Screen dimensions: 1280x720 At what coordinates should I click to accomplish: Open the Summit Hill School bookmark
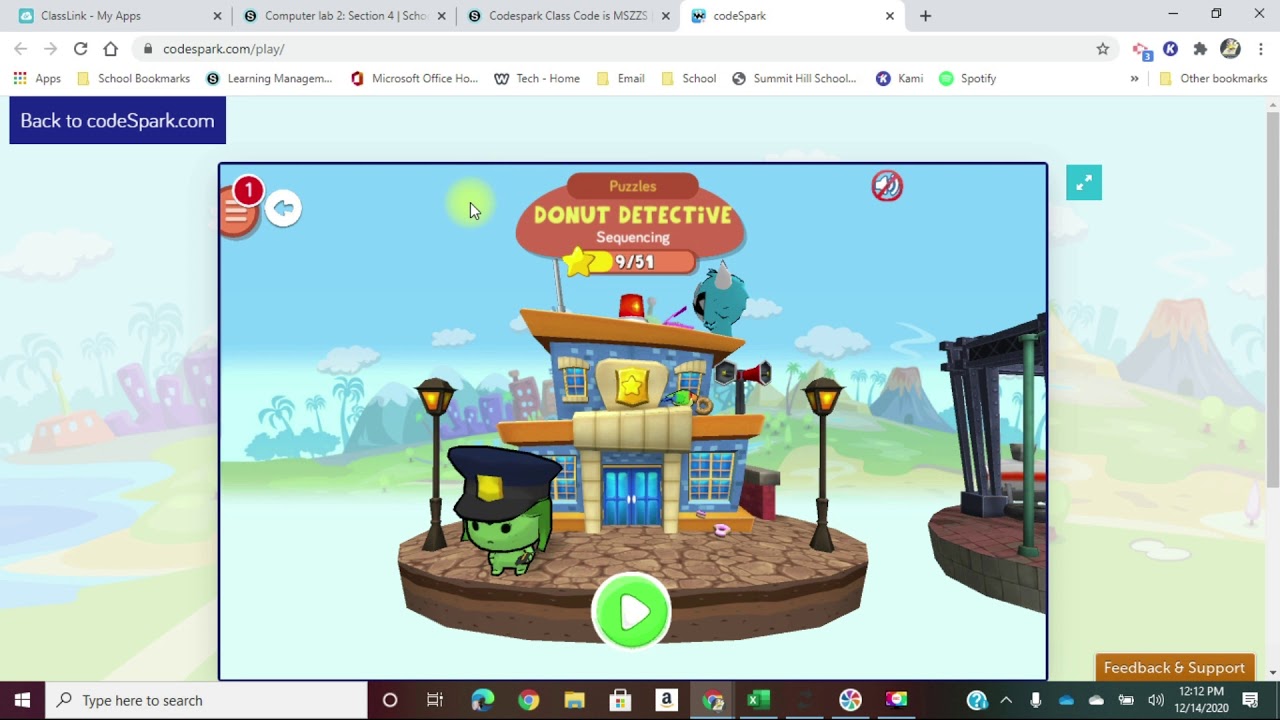click(794, 78)
